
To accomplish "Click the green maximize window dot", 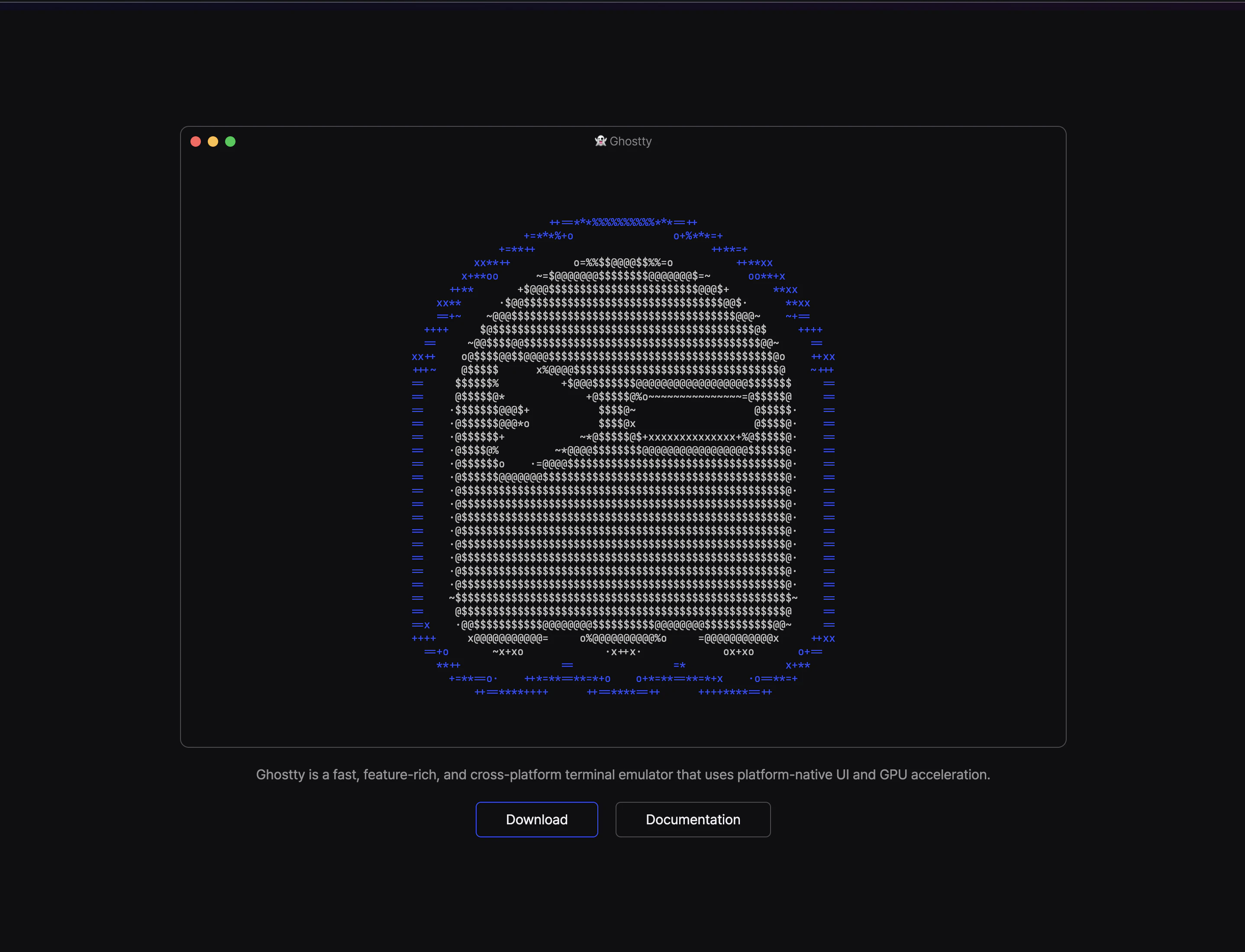I will (230, 142).
